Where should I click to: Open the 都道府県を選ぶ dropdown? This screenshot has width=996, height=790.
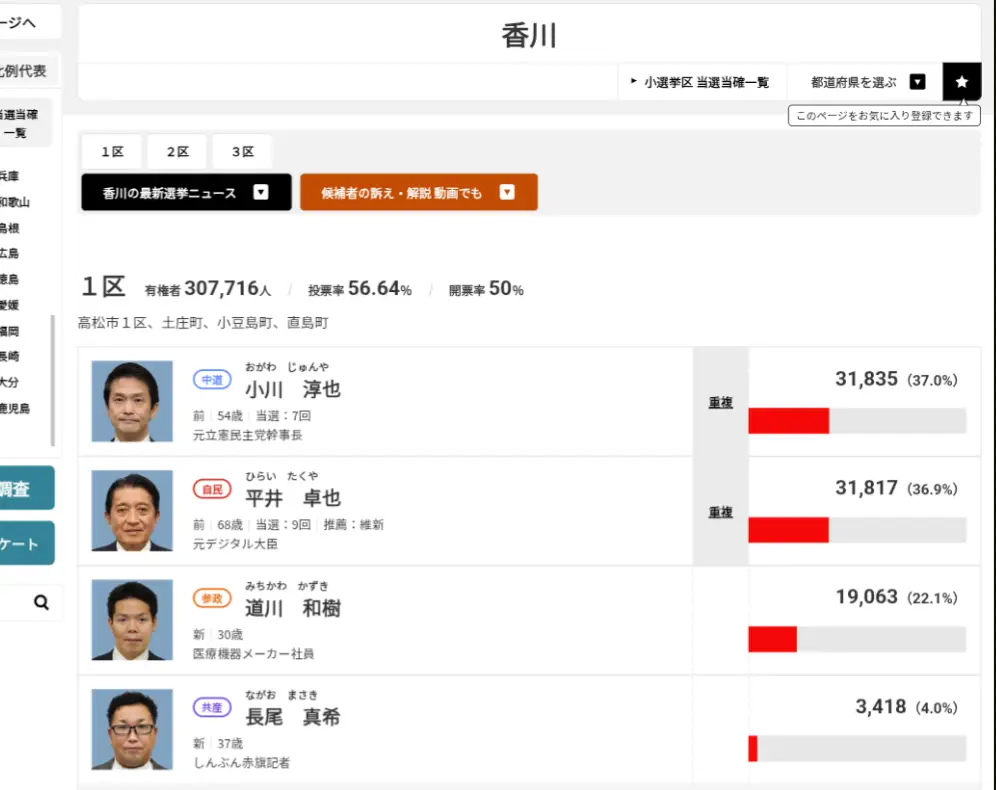(866, 82)
